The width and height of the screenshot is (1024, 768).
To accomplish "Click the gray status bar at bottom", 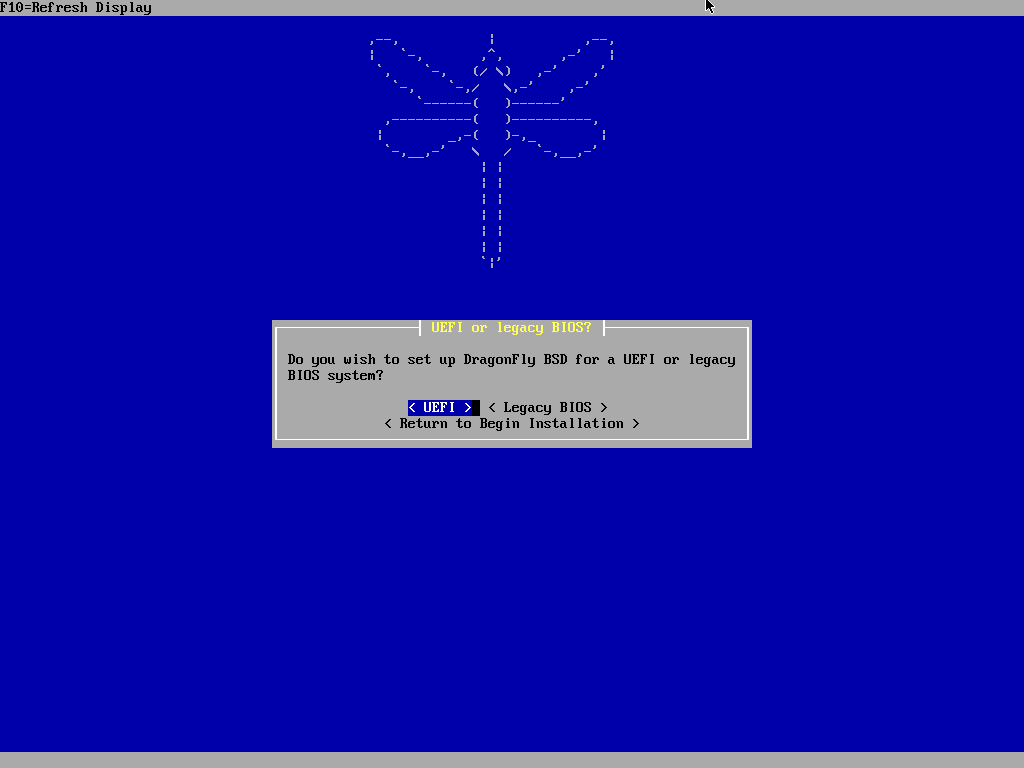I will pyautogui.click(x=512, y=760).
